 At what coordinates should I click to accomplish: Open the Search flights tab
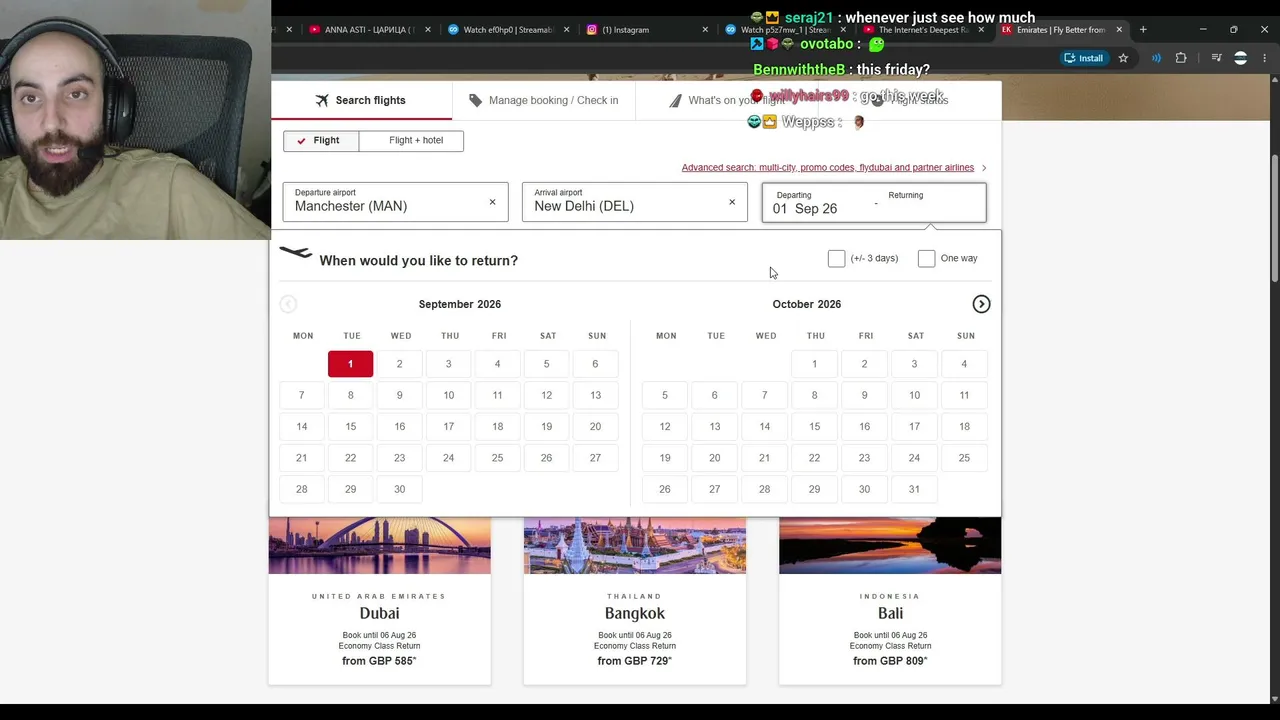(361, 100)
